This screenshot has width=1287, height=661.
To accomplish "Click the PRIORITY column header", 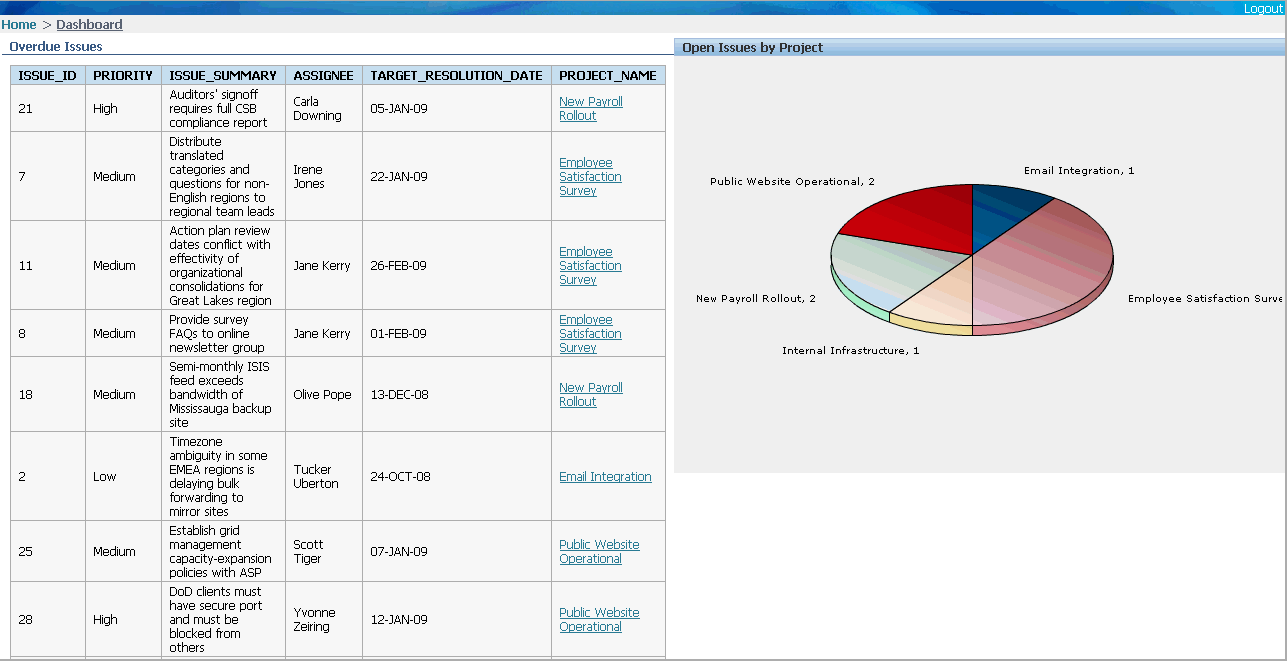I will tap(123, 75).
